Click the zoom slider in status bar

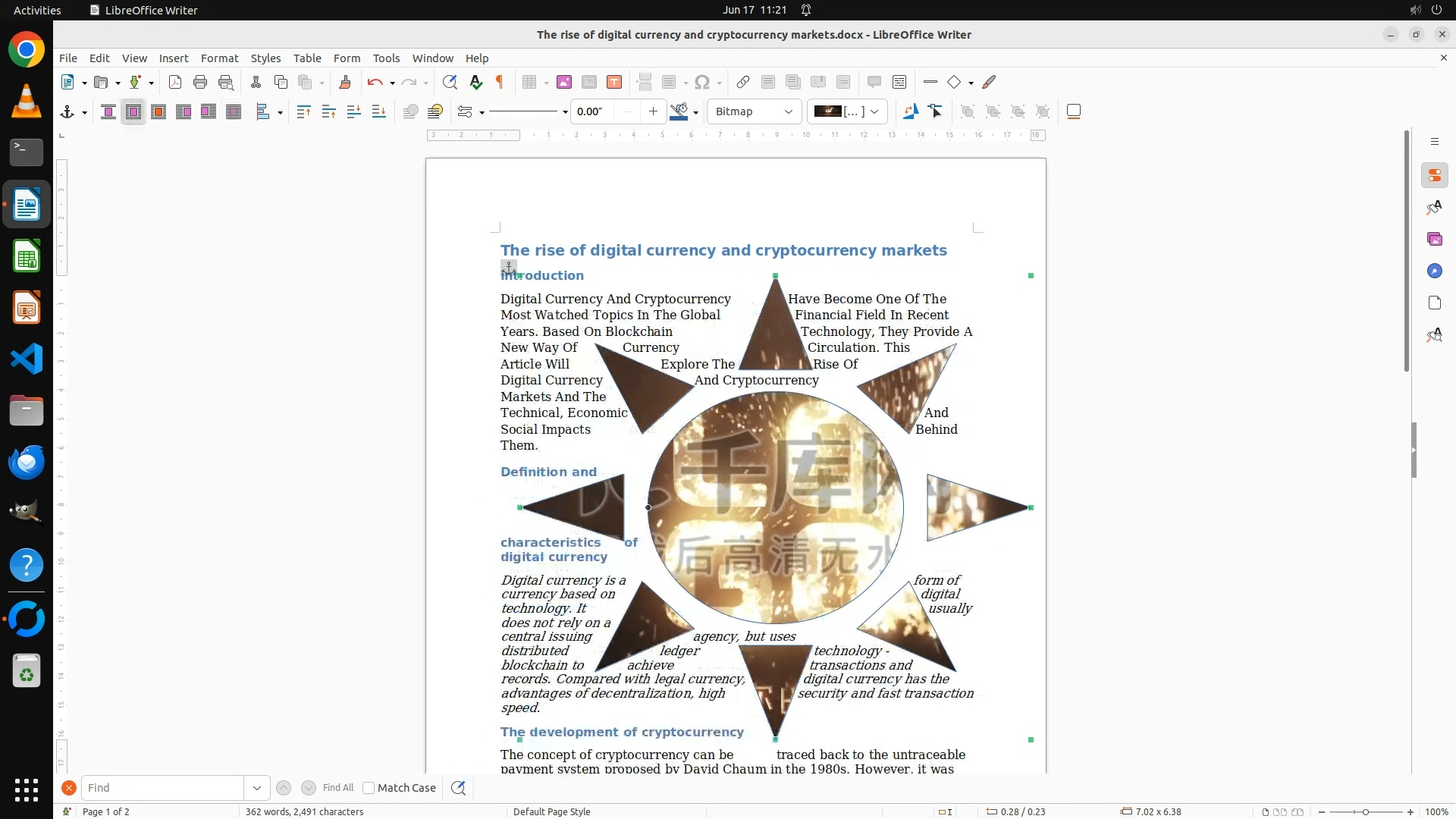1365,811
